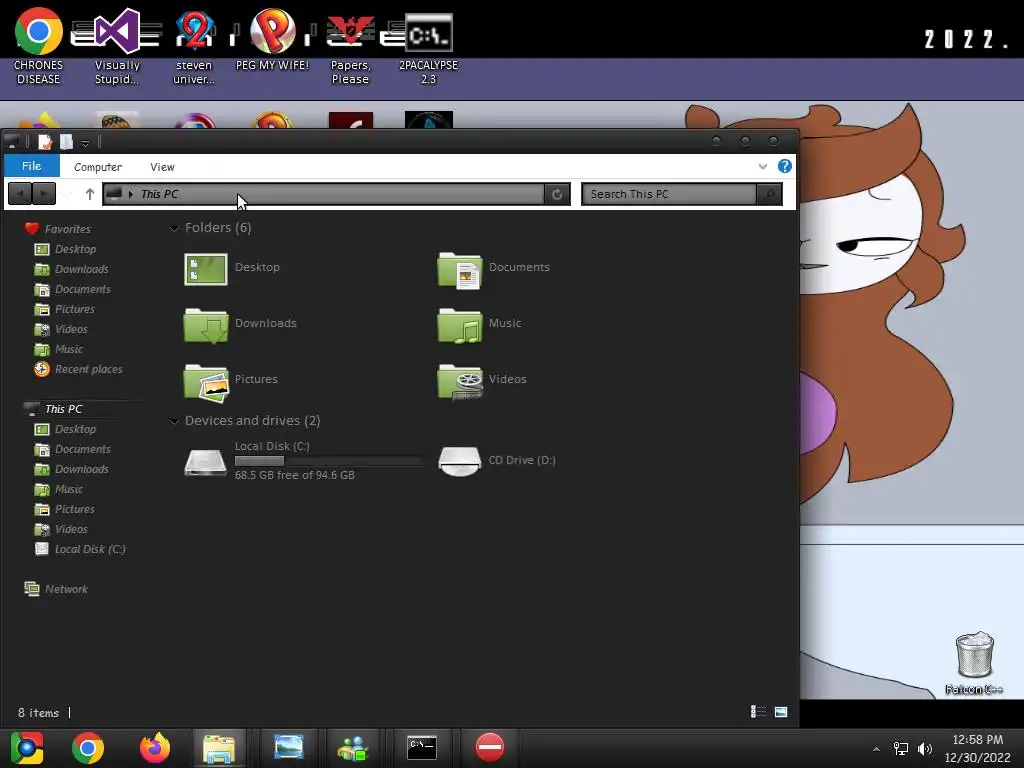
Task: Click This PC in address bar
Action: 159,194
